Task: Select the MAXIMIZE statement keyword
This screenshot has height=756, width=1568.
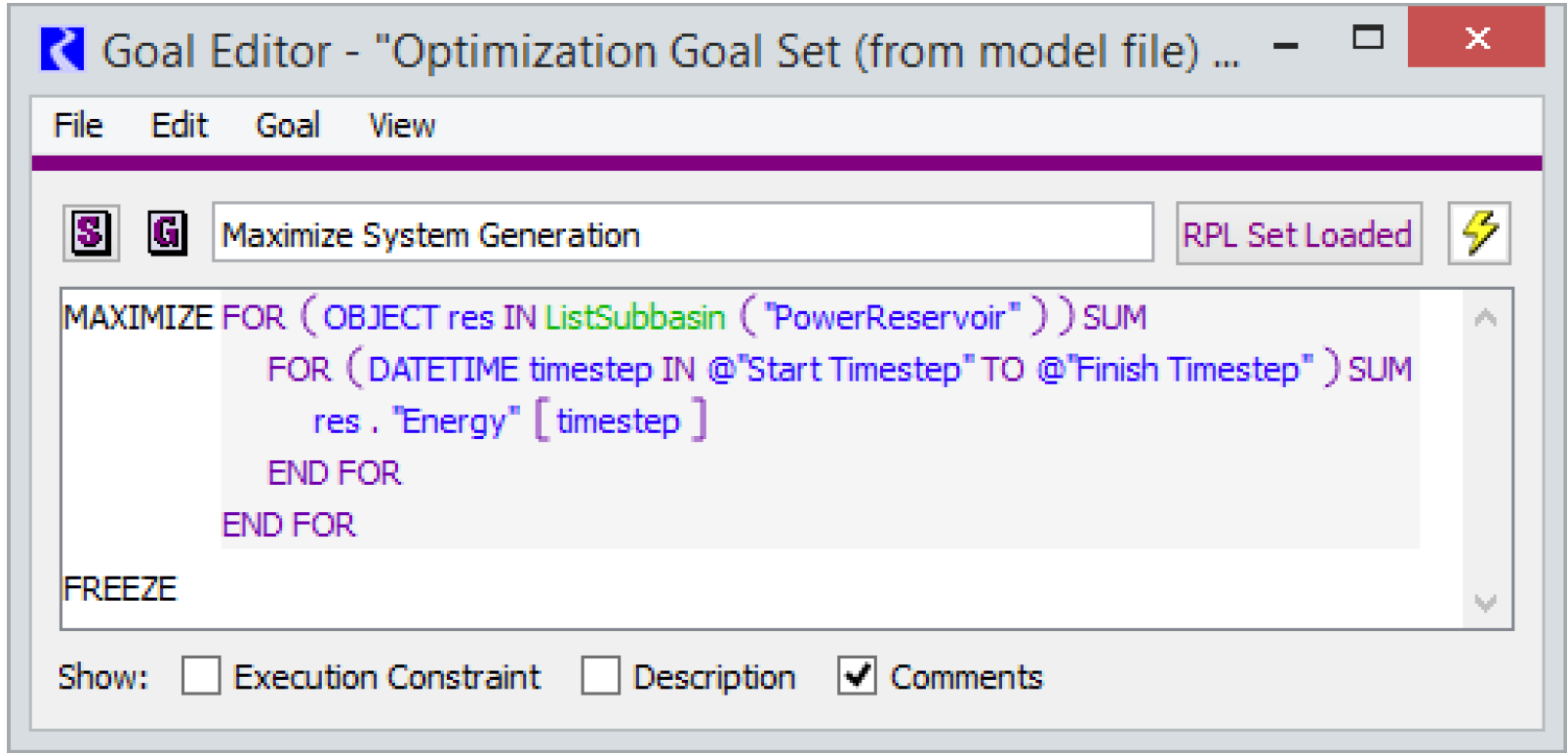Action: 138,318
